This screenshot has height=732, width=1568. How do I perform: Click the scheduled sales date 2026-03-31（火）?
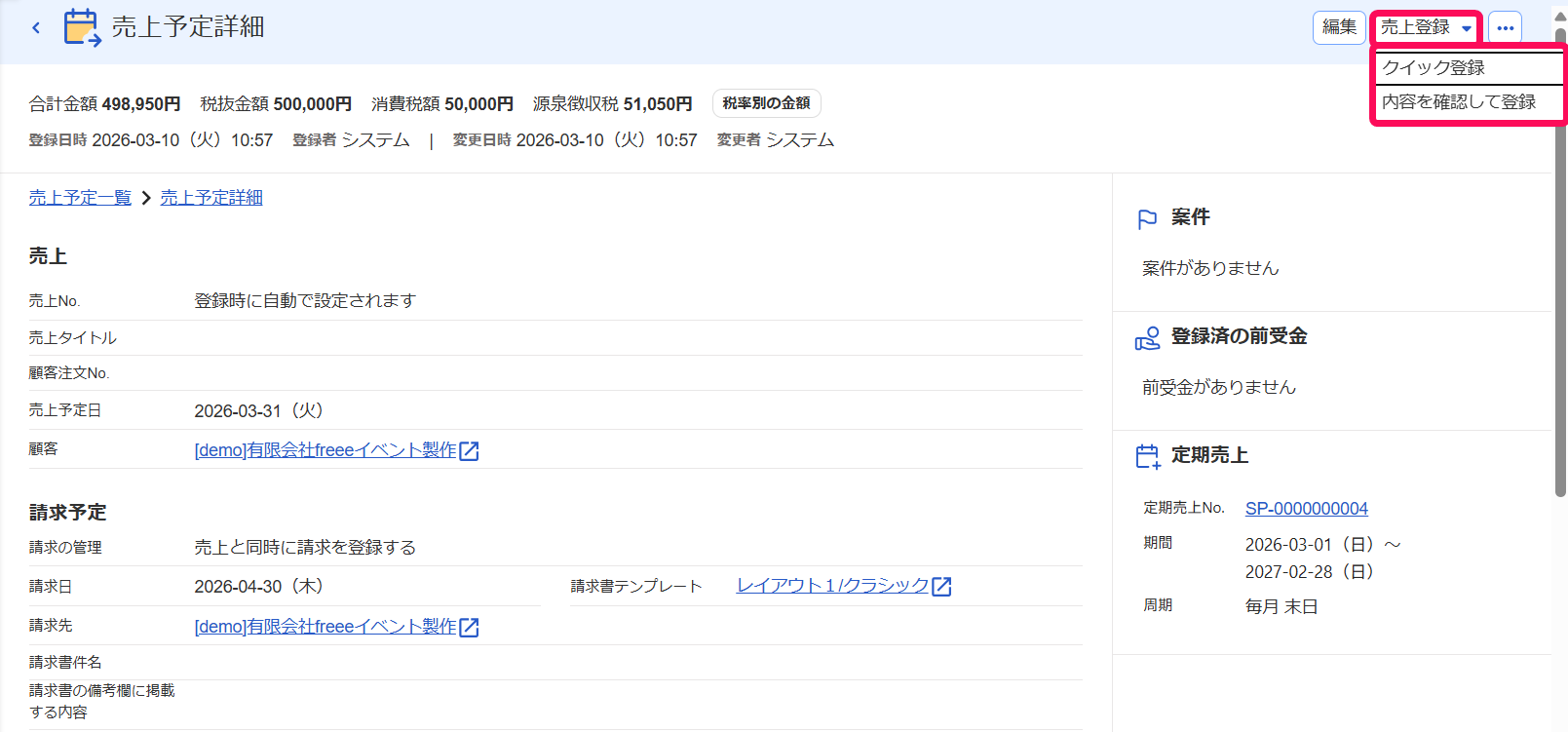point(259,410)
